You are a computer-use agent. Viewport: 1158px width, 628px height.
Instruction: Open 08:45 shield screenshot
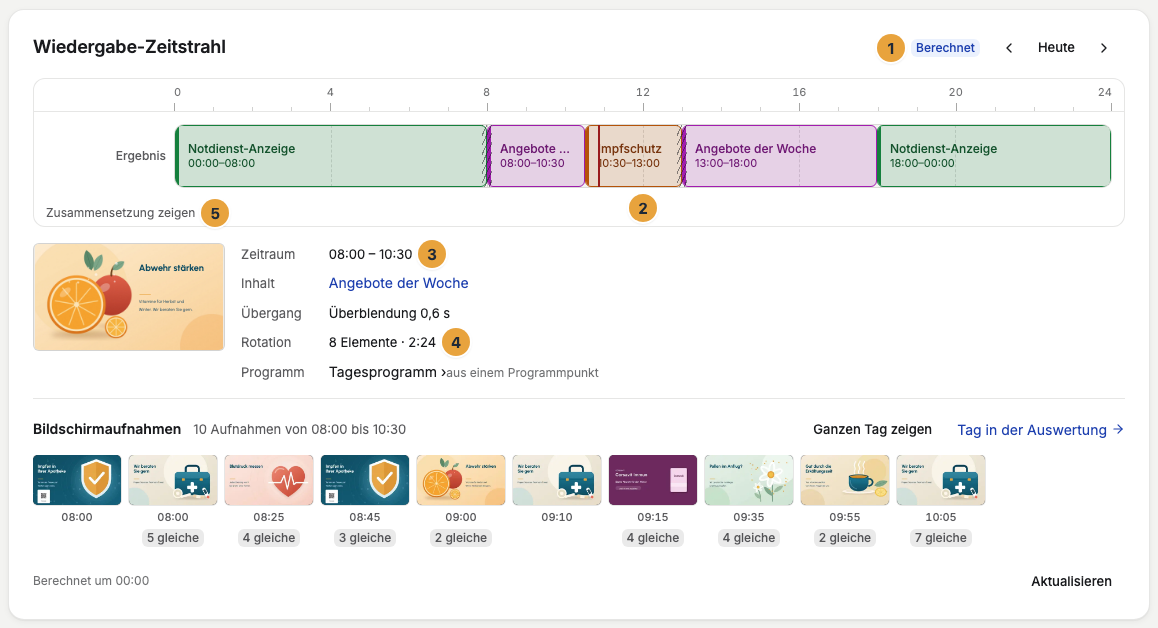click(x=365, y=480)
